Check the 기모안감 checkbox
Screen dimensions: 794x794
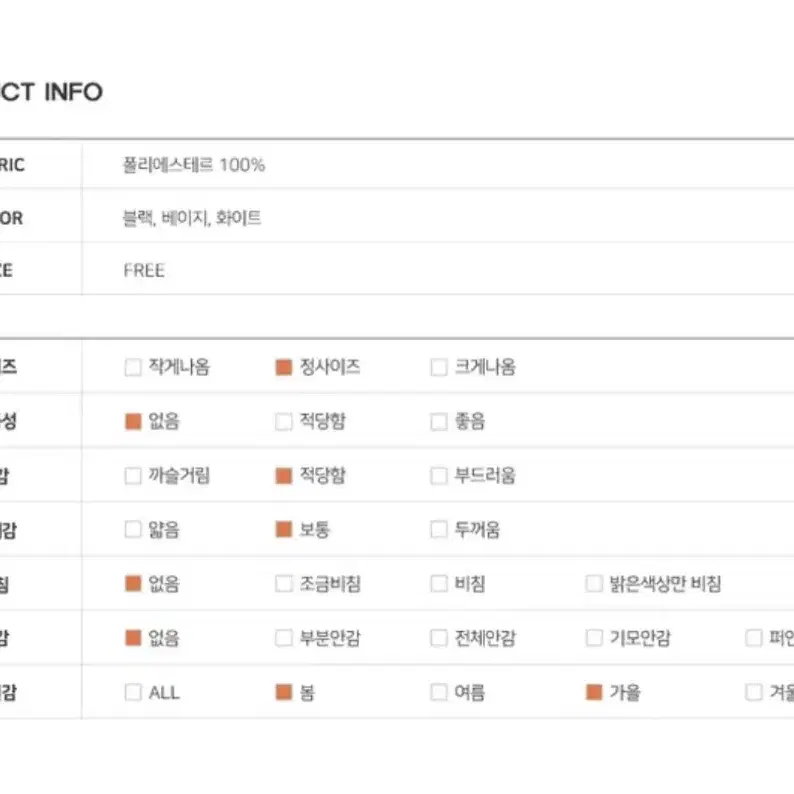[x=594, y=638]
